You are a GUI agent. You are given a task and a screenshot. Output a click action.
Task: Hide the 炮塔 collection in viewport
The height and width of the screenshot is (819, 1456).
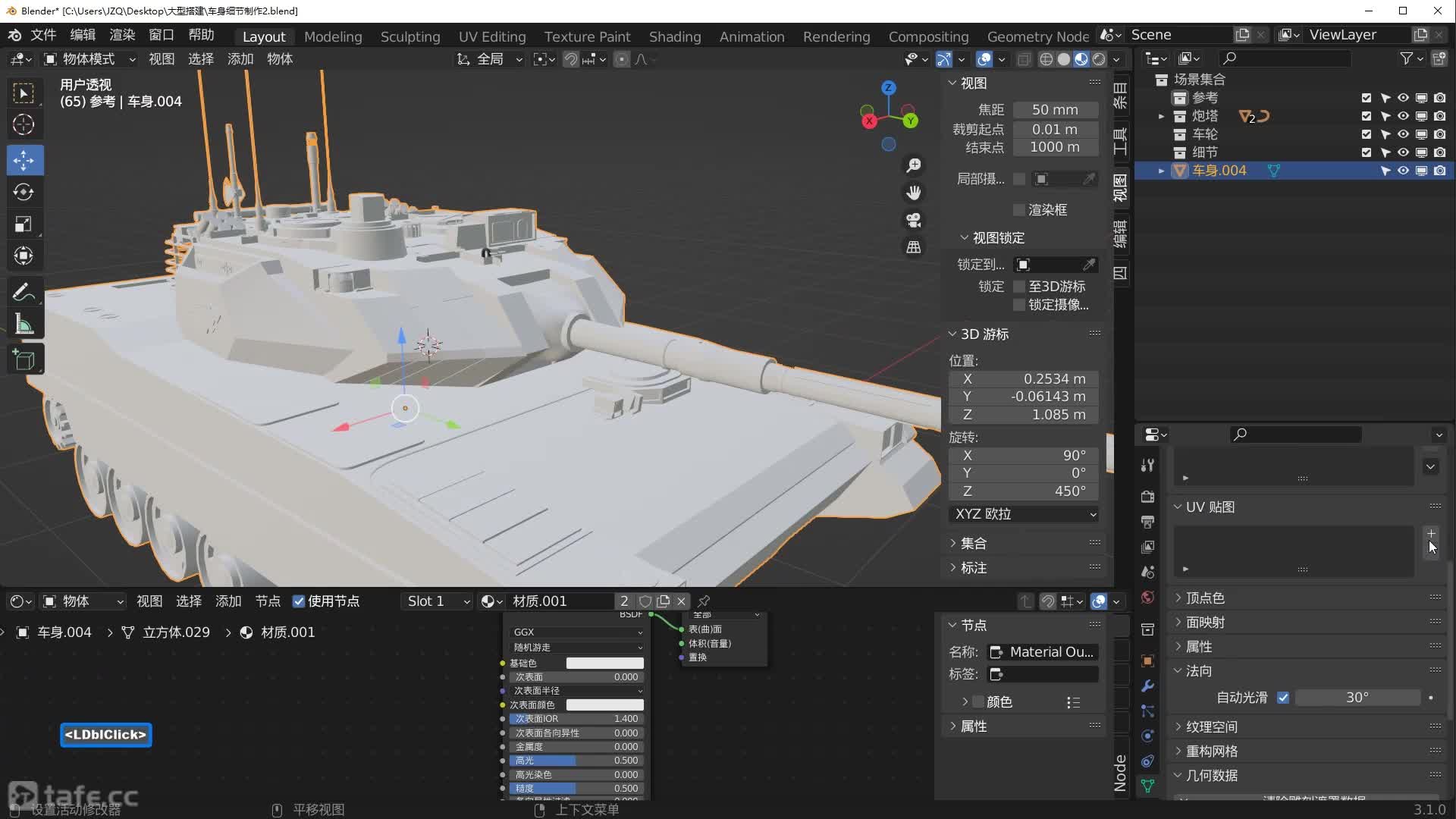pyautogui.click(x=1403, y=116)
